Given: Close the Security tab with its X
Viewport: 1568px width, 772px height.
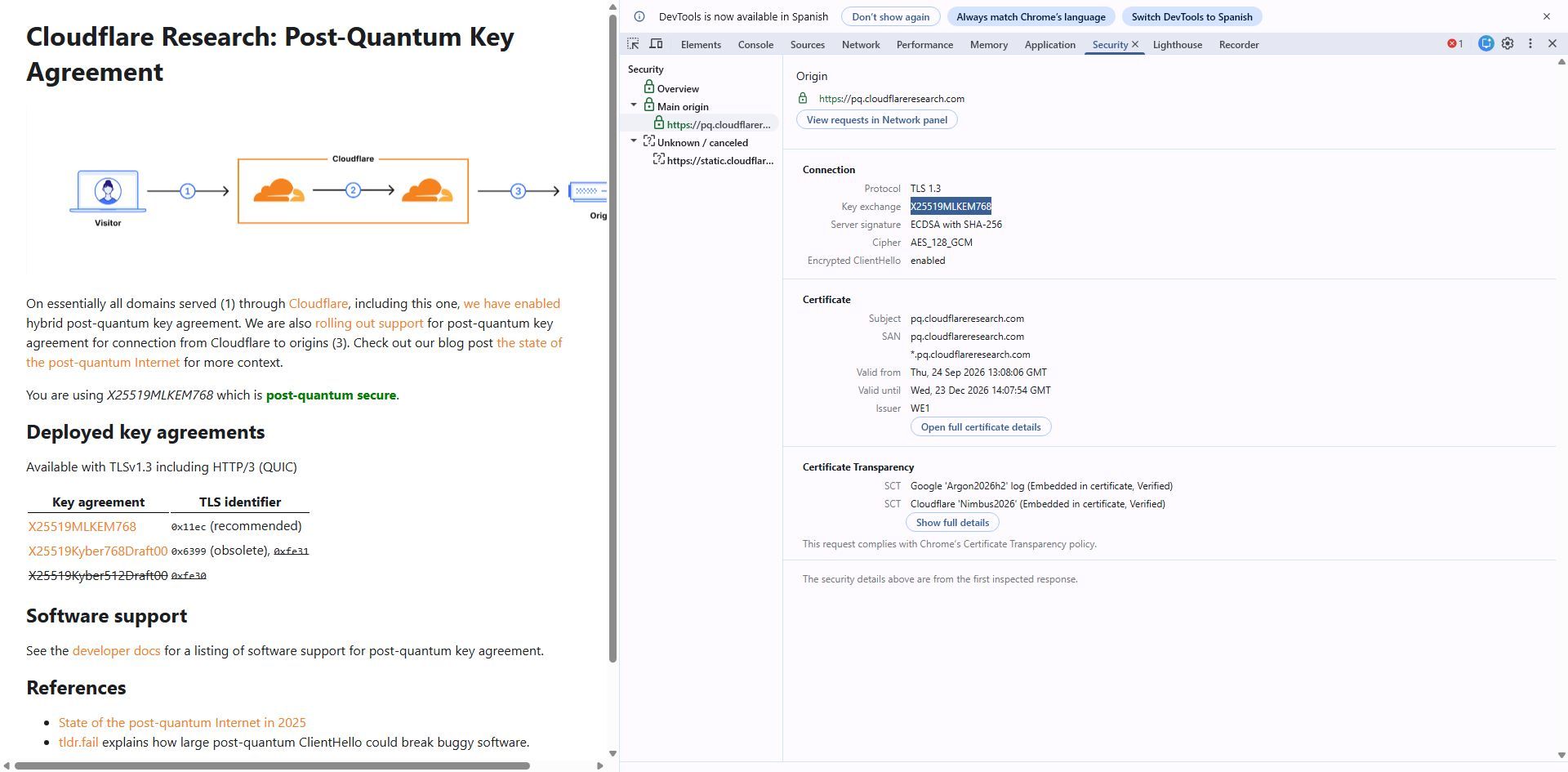Looking at the screenshot, I should 1134,45.
